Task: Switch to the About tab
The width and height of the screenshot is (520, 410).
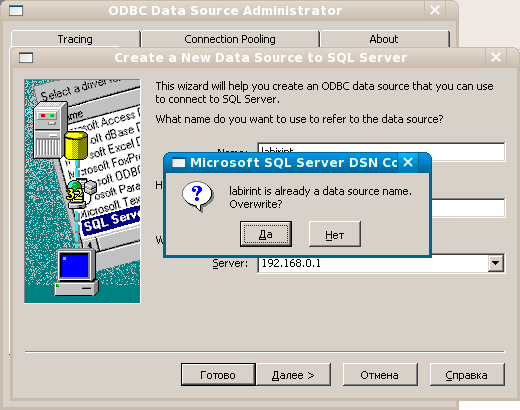Action: [x=384, y=39]
